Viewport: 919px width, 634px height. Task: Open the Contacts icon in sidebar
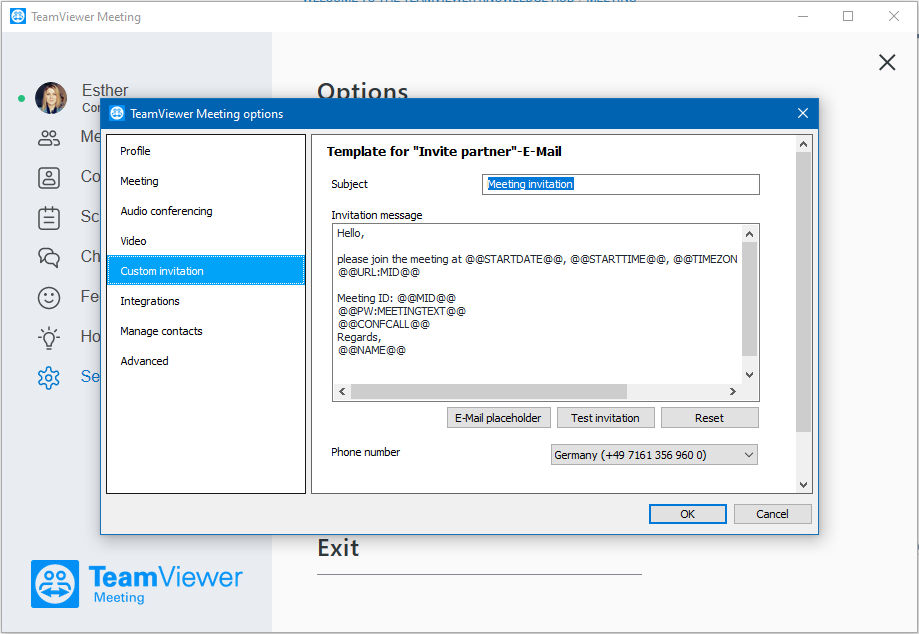(x=49, y=178)
